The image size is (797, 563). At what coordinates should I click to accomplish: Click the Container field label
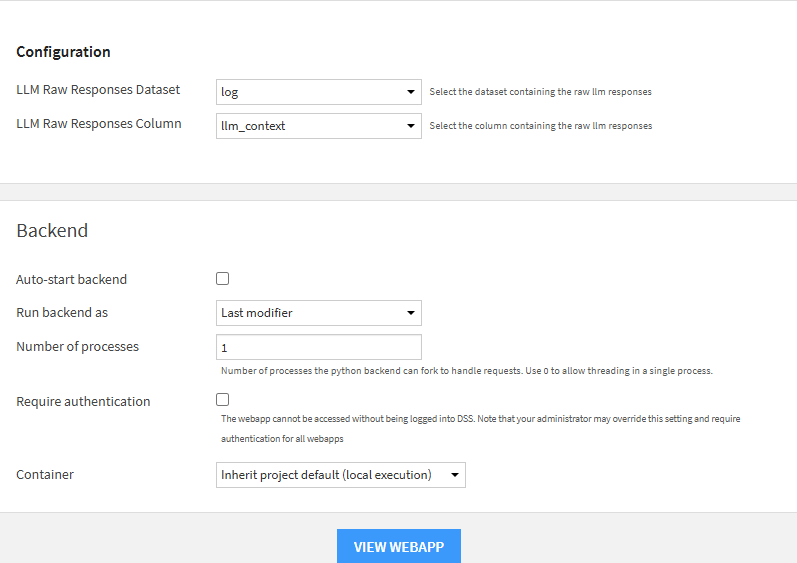tap(45, 475)
